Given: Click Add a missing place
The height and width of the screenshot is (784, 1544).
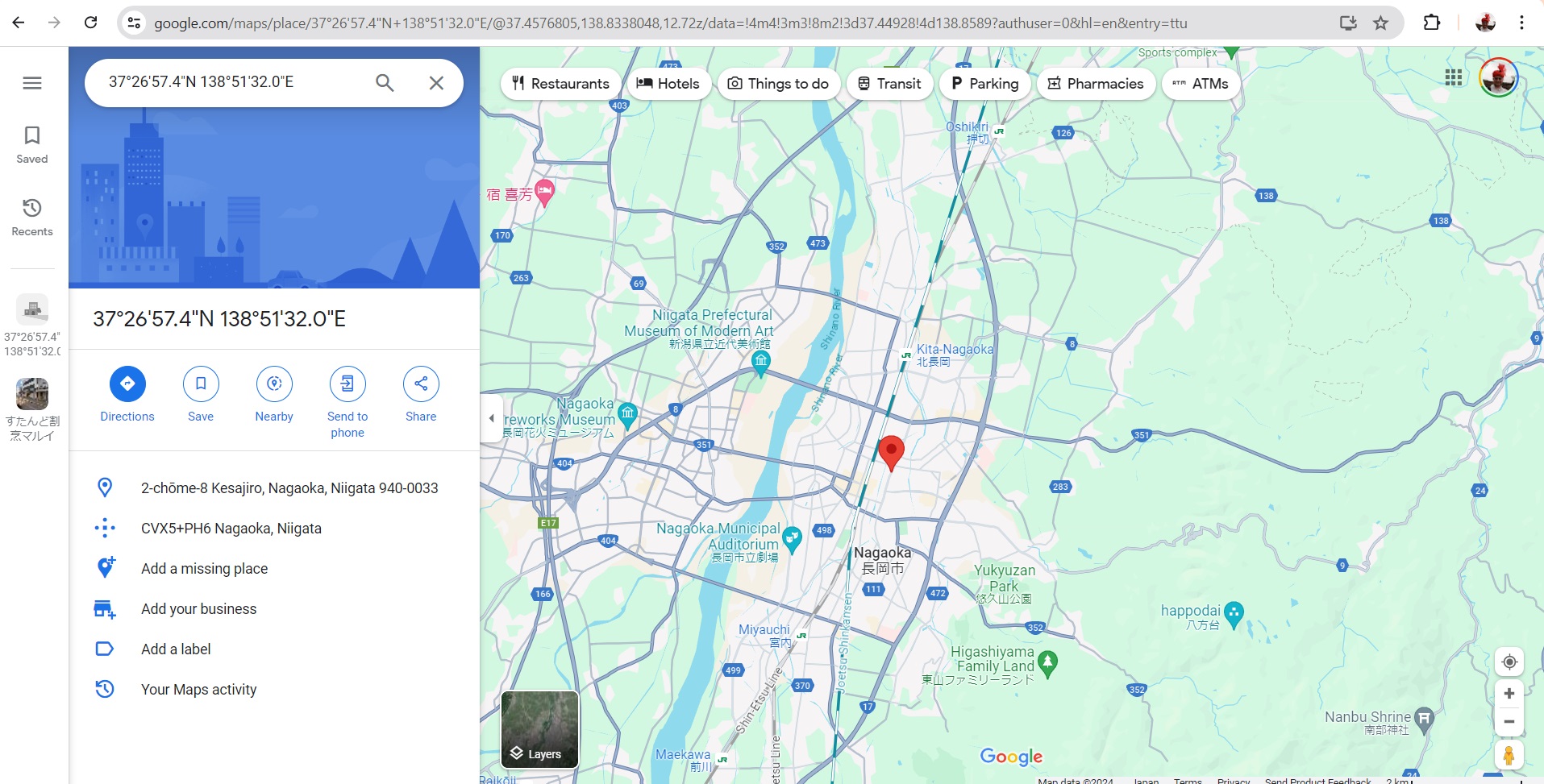Looking at the screenshot, I should (x=274, y=568).
